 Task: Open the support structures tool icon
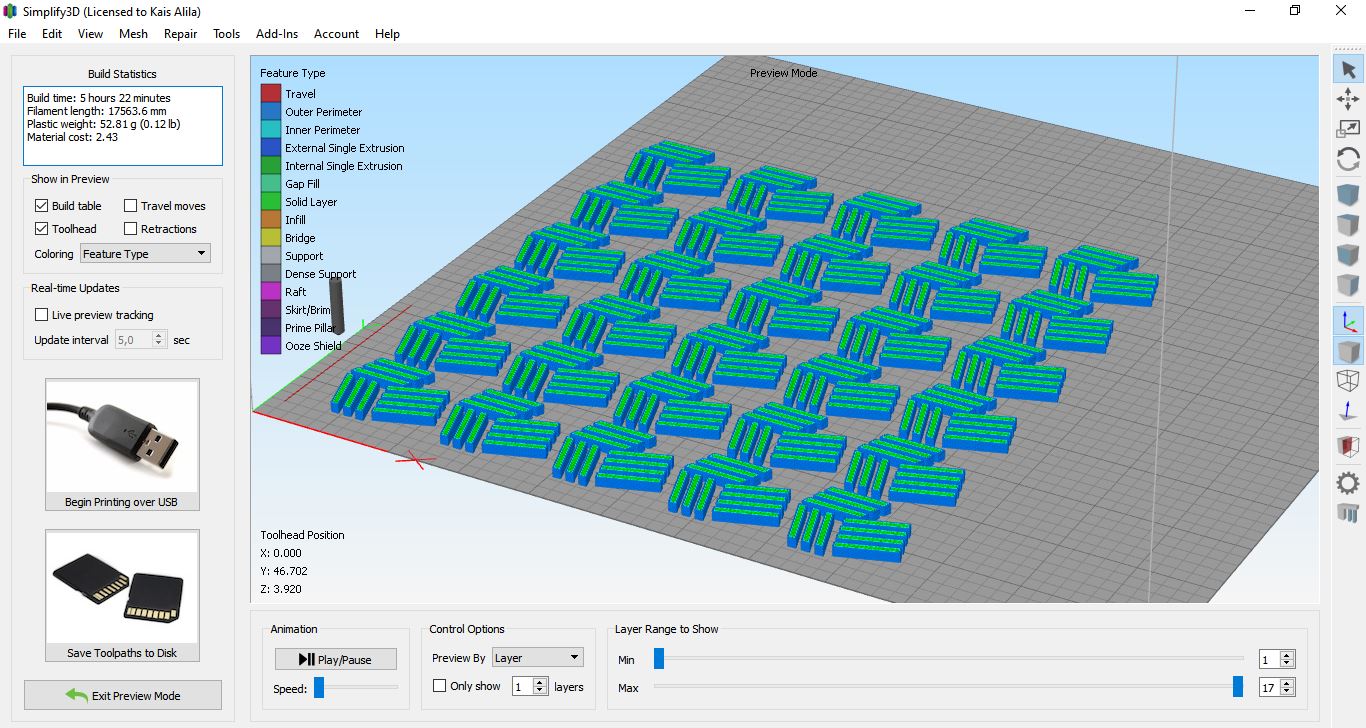1348,513
